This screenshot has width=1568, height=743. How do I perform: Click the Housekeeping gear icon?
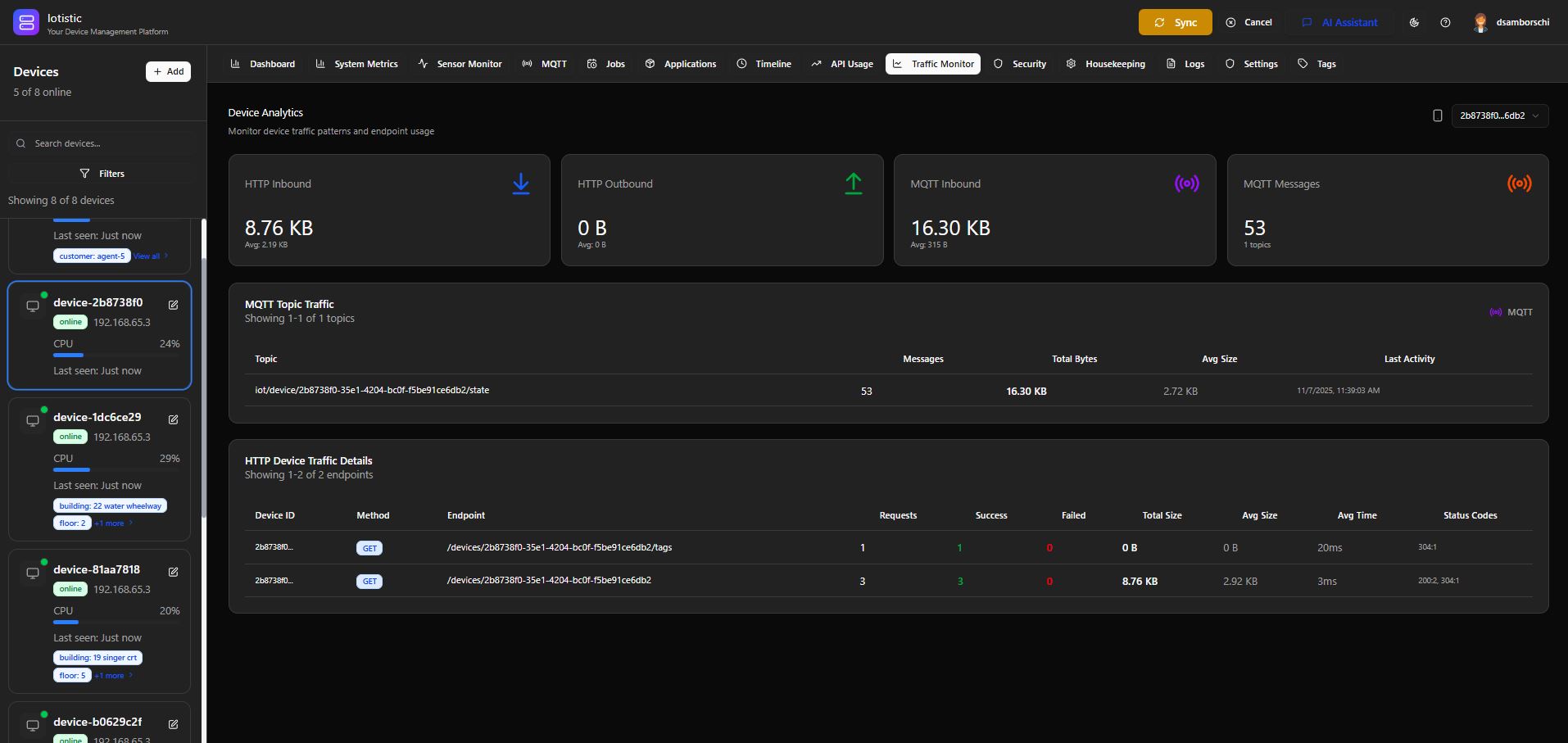[1070, 64]
